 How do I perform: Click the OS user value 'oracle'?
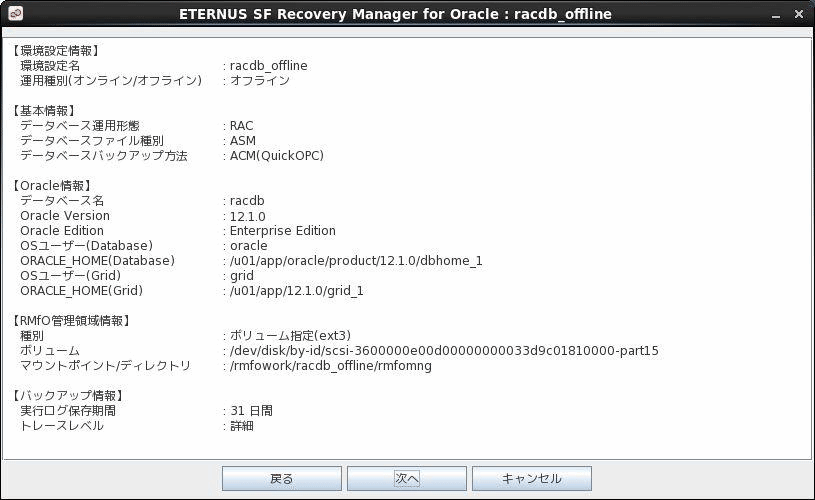click(248, 246)
